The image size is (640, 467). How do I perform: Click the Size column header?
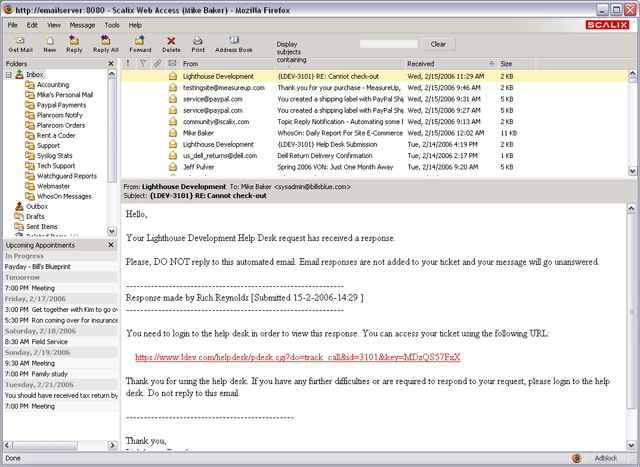pos(506,64)
